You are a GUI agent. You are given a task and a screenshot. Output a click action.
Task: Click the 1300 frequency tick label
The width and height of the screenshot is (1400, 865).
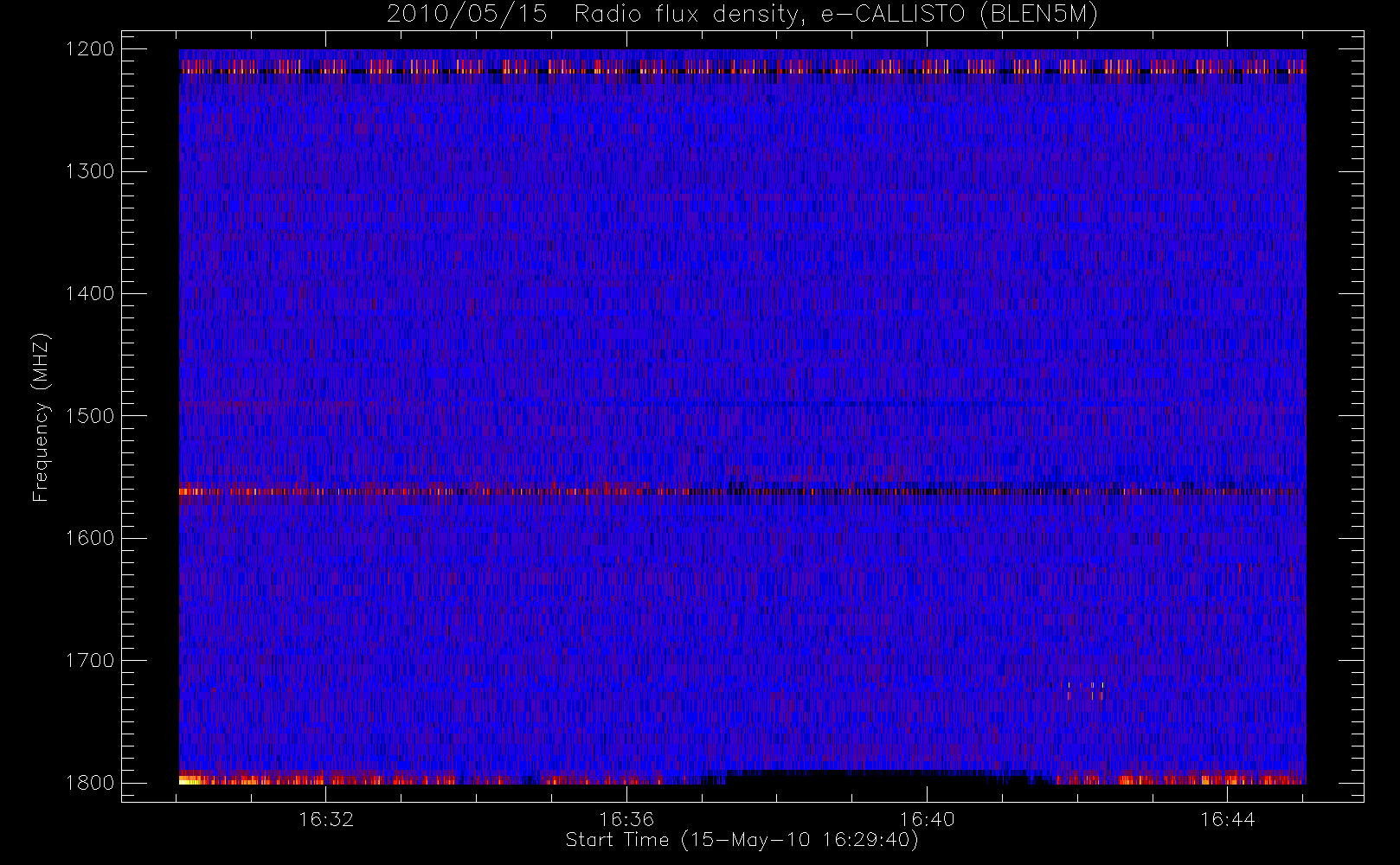(x=90, y=171)
